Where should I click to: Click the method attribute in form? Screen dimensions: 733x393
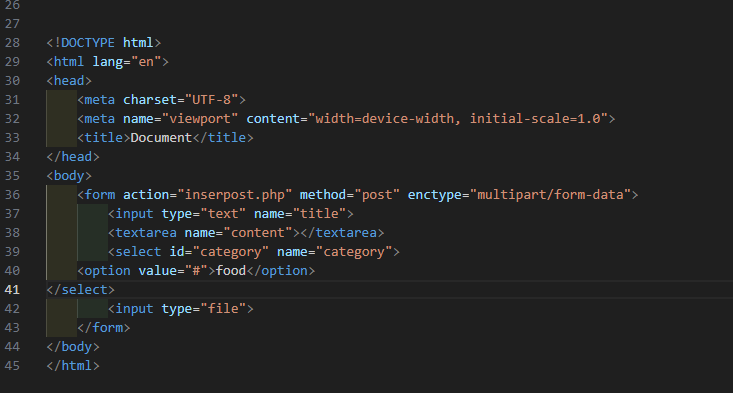click(x=323, y=195)
